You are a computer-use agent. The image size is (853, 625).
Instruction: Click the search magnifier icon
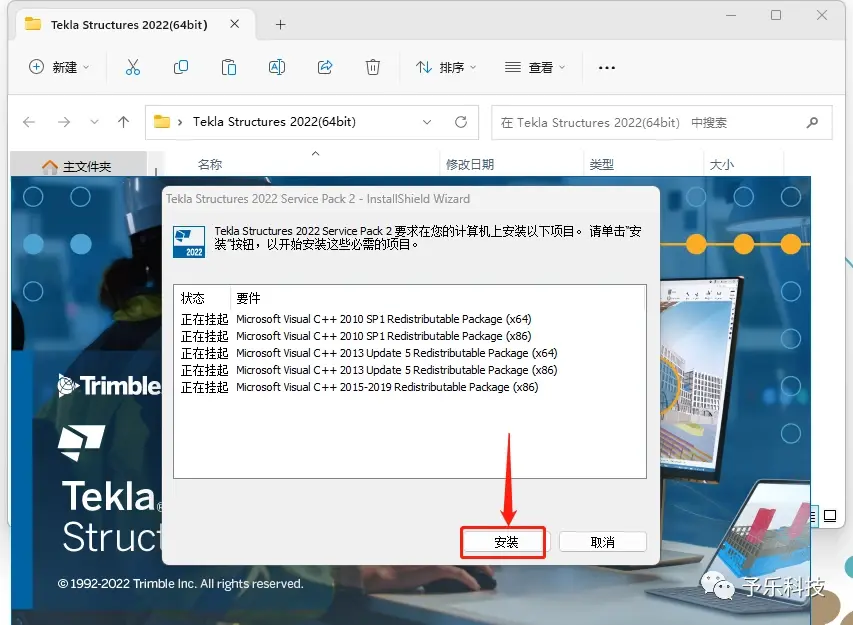(812, 122)
